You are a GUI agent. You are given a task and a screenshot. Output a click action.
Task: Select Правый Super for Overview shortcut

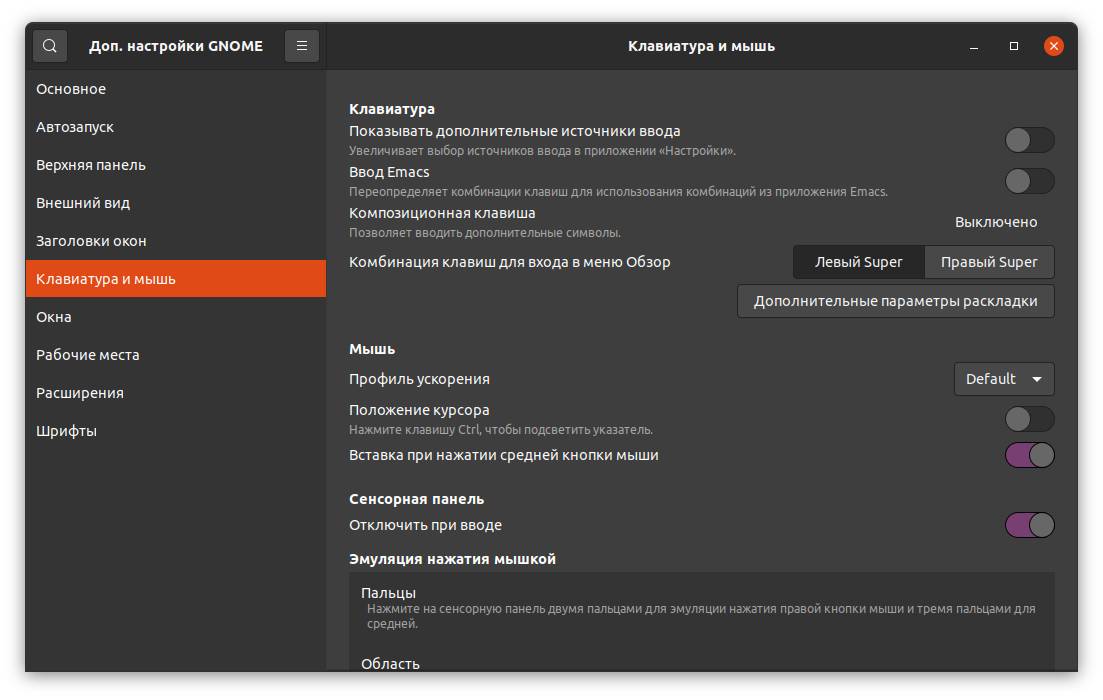989,262
